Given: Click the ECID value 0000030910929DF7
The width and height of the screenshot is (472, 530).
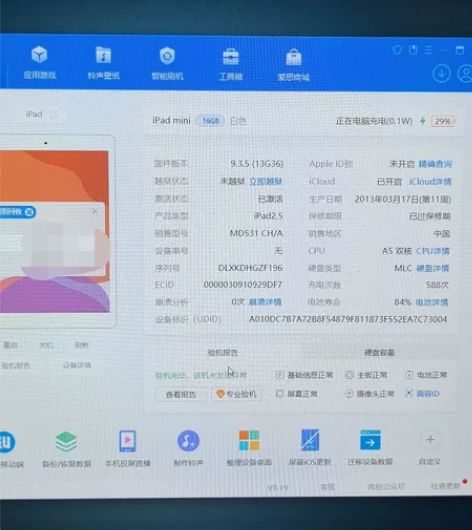Looking at the screenshot, I should (x=243, y=285).
